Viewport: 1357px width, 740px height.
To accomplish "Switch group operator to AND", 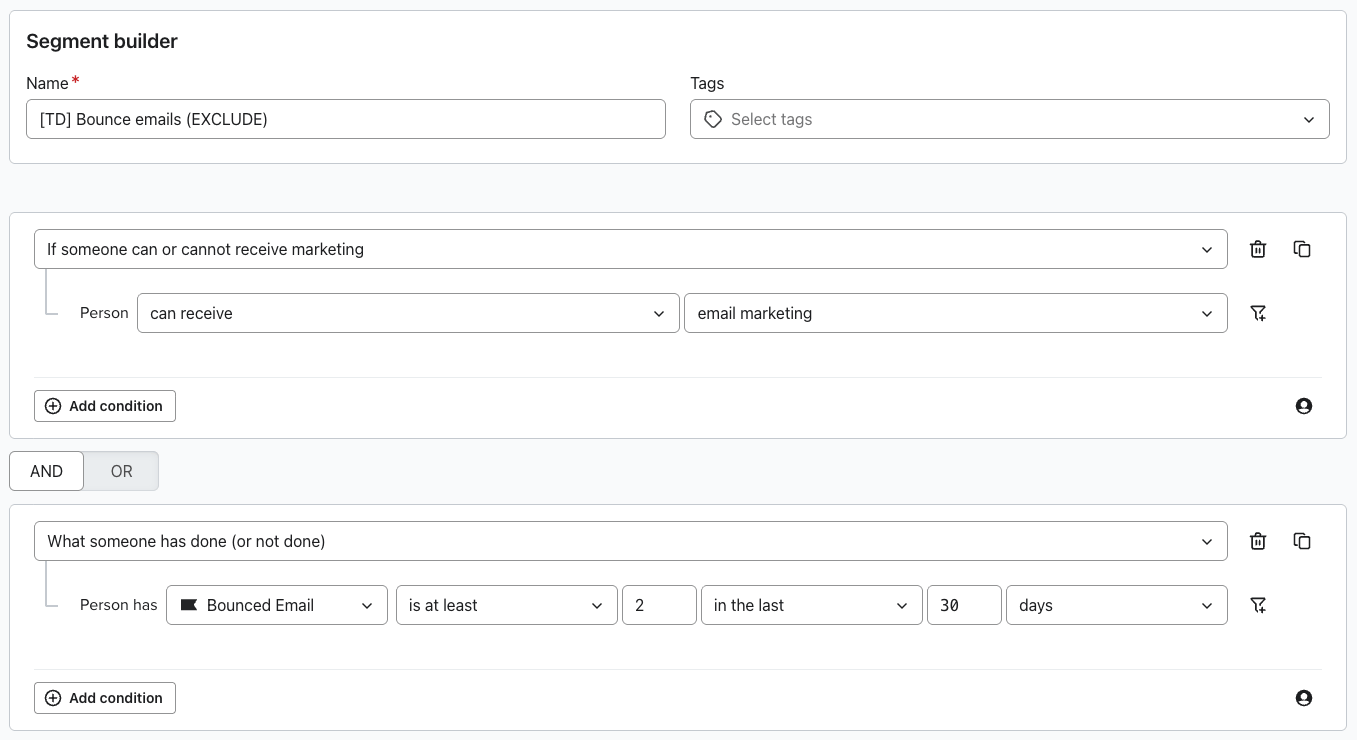I will (46, 471).
